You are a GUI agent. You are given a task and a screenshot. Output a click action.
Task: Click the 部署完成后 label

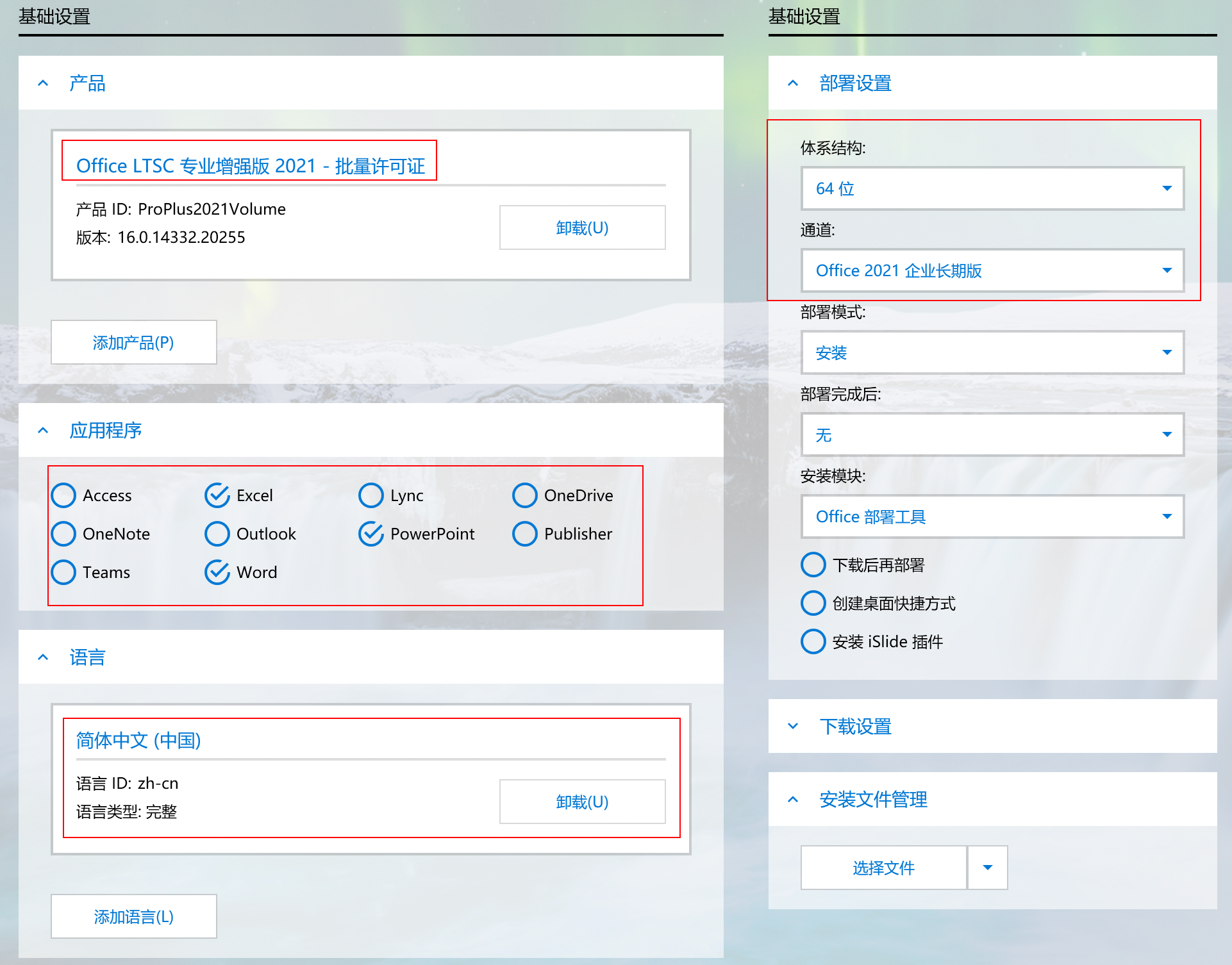tap(840, 394)
